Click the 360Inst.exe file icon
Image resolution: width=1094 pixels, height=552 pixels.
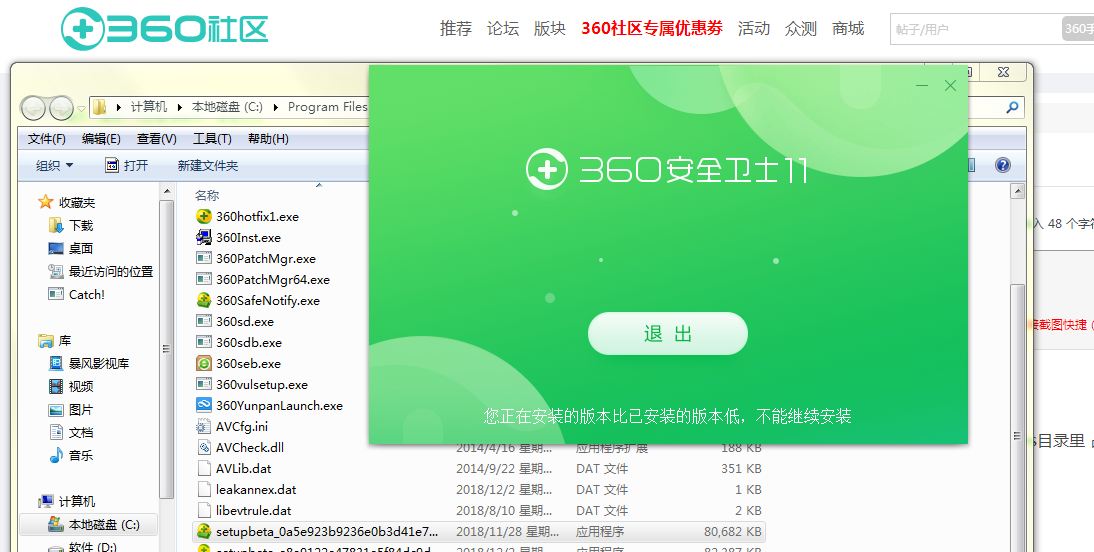click(x=204, y=237)
